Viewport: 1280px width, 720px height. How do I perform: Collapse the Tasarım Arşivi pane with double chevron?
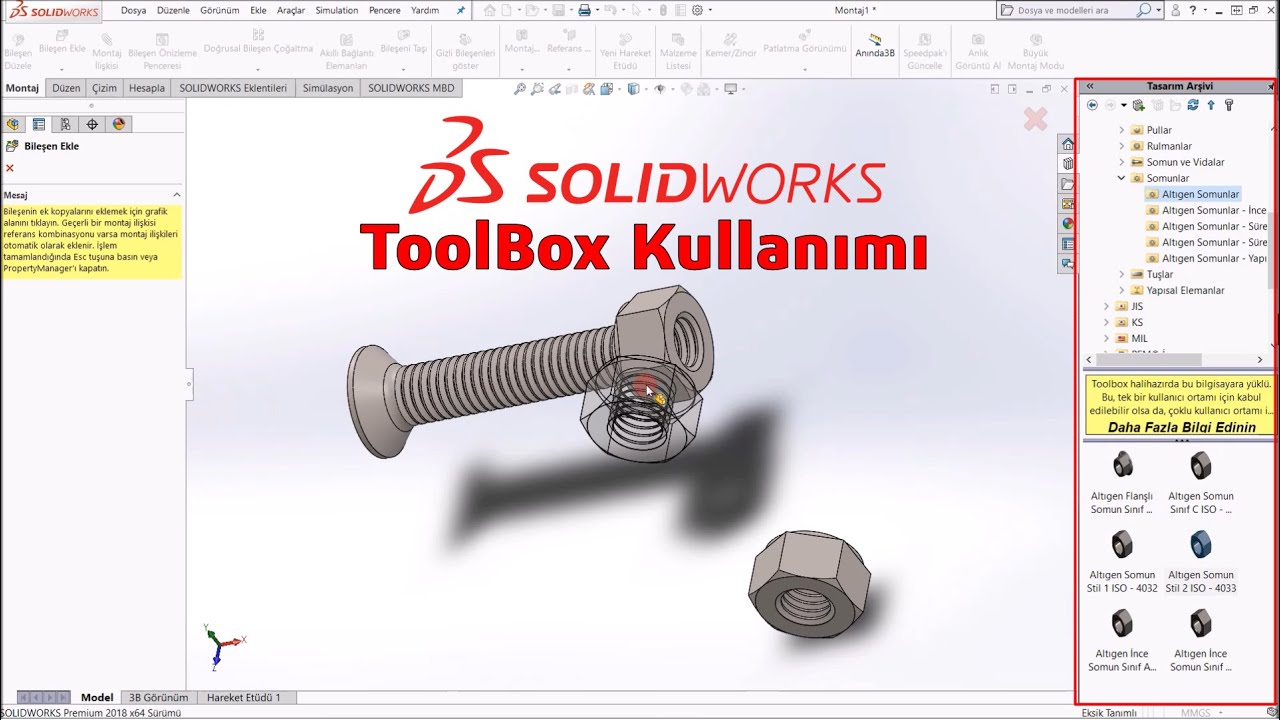point(1090,87)
